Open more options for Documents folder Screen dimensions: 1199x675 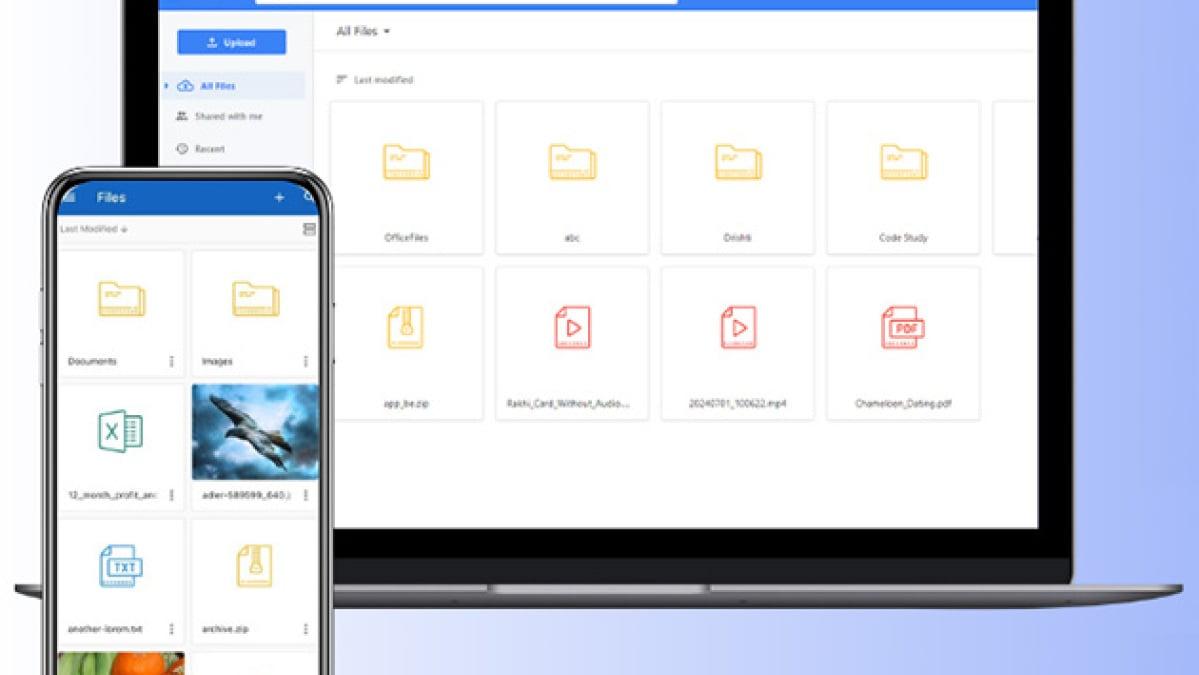click(x=171, y=362)
